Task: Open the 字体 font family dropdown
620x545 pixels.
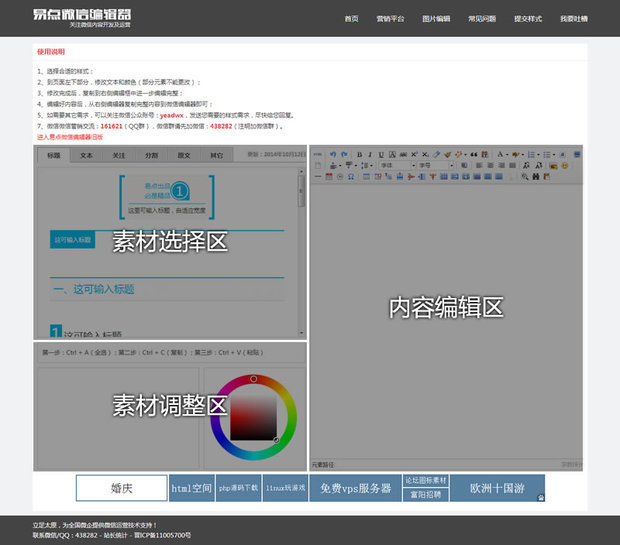Action: click(x=397, y=165)
